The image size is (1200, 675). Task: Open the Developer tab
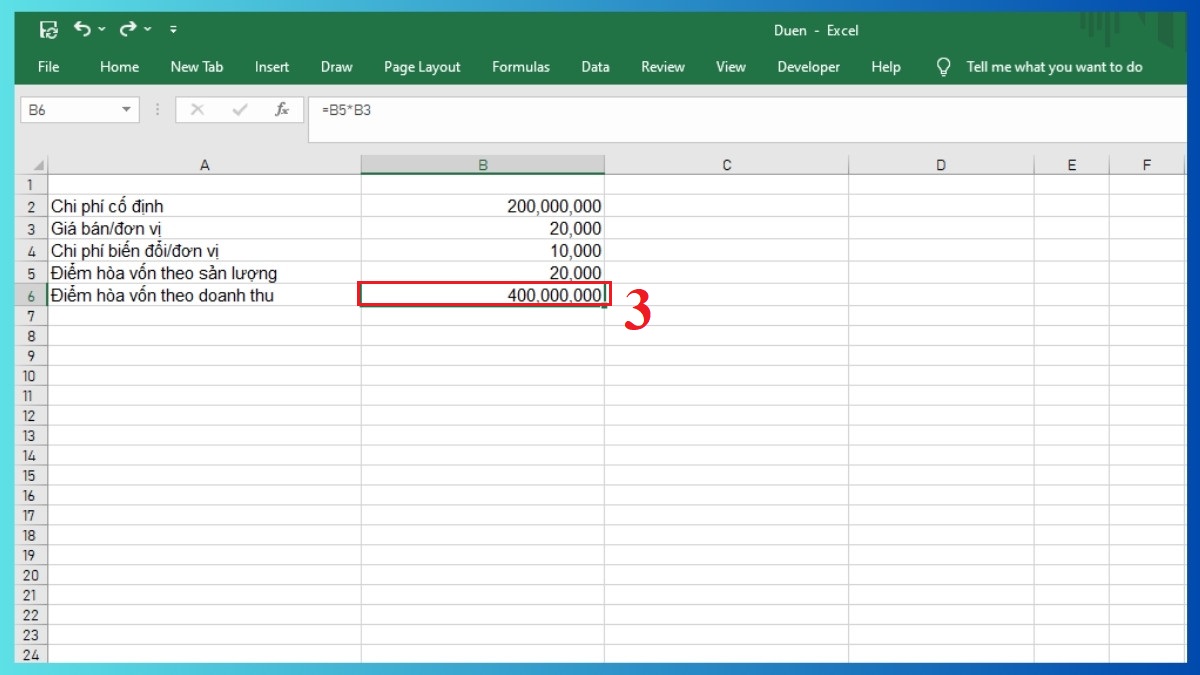click(x=808, y=66)
